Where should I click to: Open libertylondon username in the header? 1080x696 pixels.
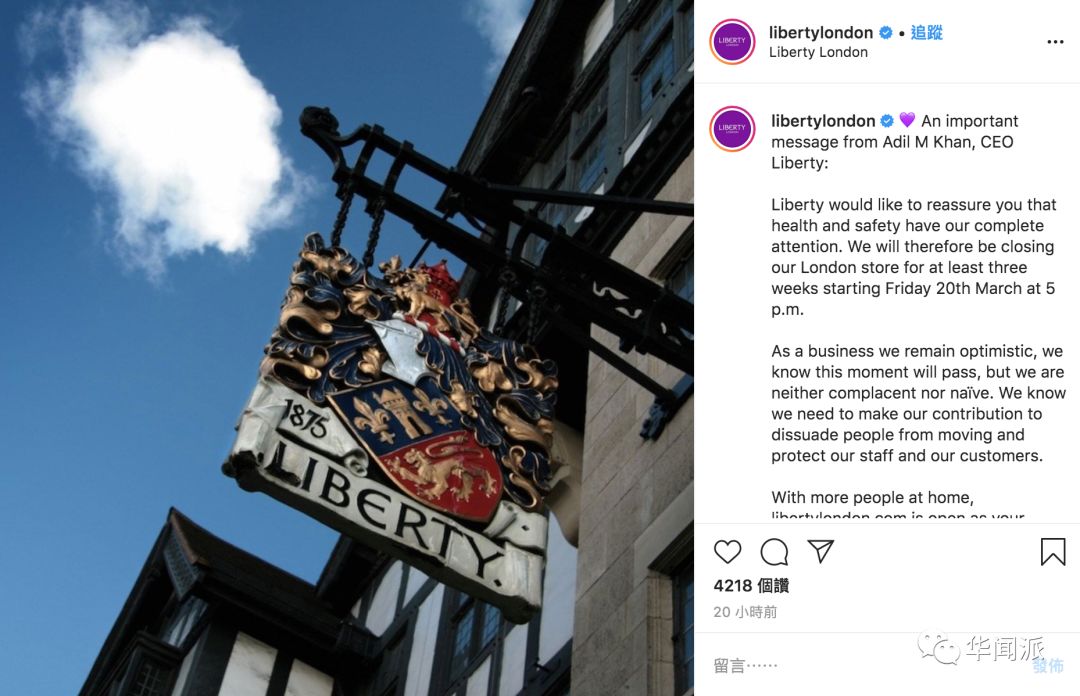(x=821, y=32)
